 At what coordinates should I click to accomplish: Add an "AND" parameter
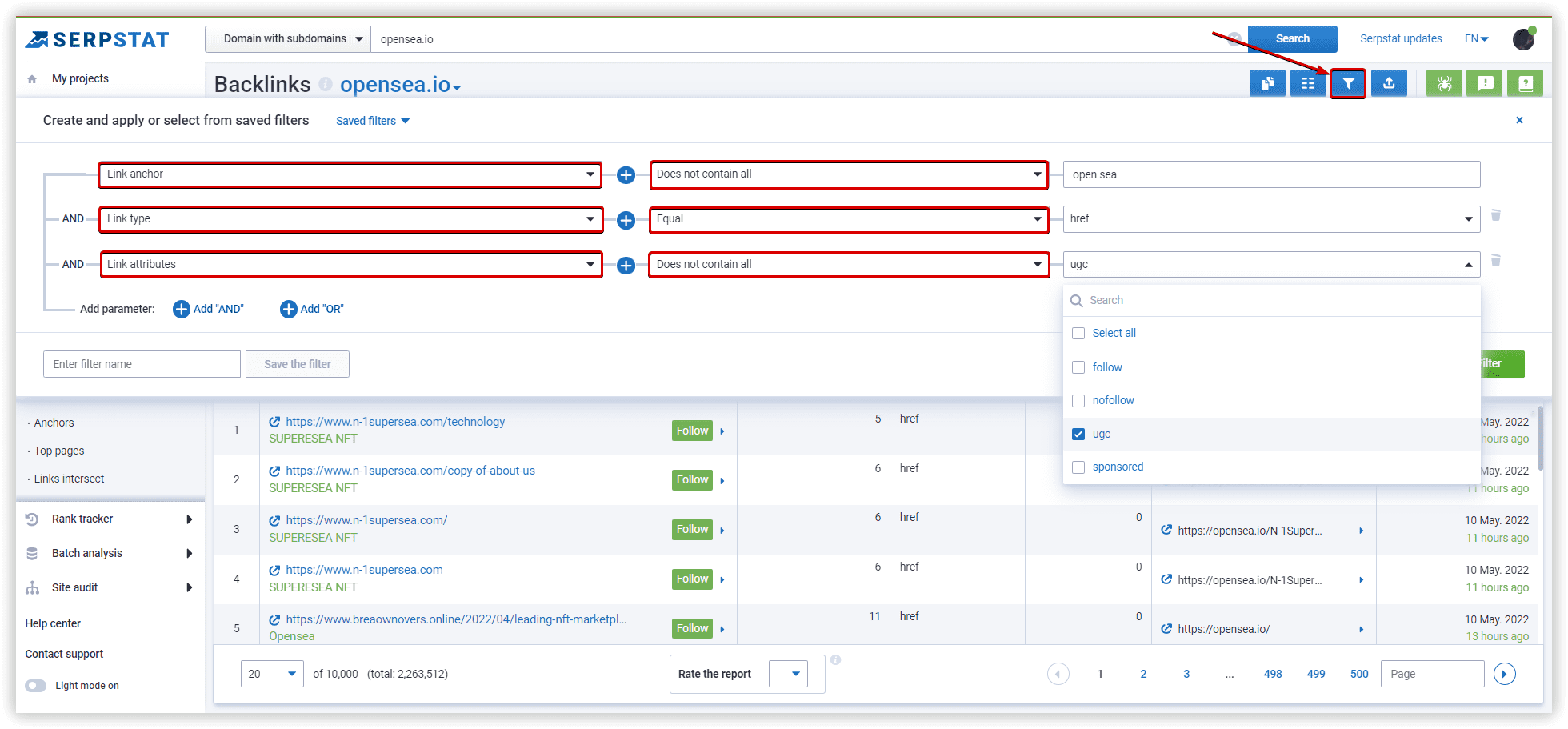pos(209,309)
